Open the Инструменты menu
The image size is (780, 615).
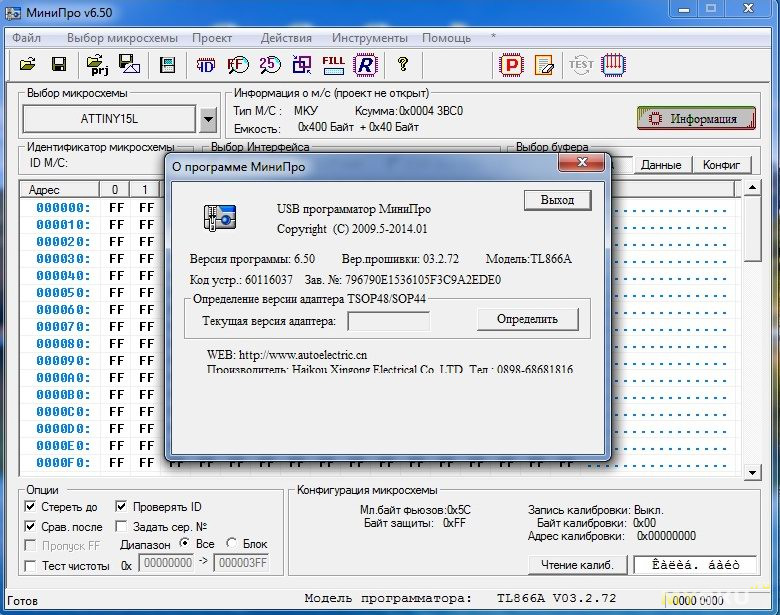[x=370, y=38]
